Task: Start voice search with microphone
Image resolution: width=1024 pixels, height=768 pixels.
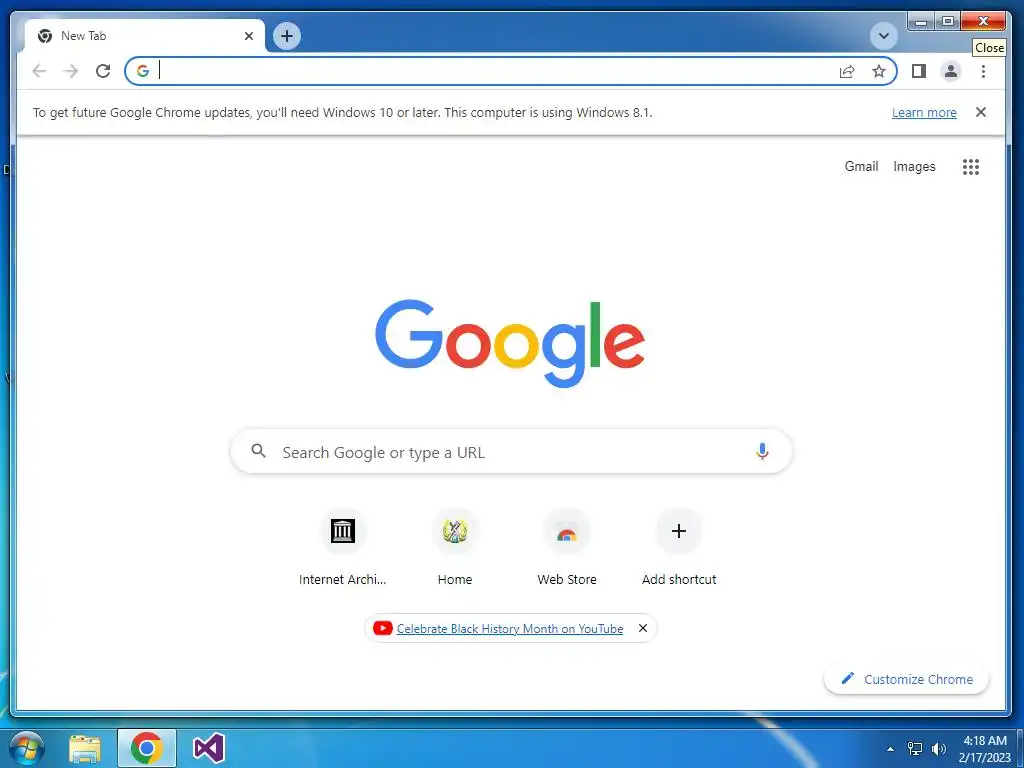Action: point(761,451)
